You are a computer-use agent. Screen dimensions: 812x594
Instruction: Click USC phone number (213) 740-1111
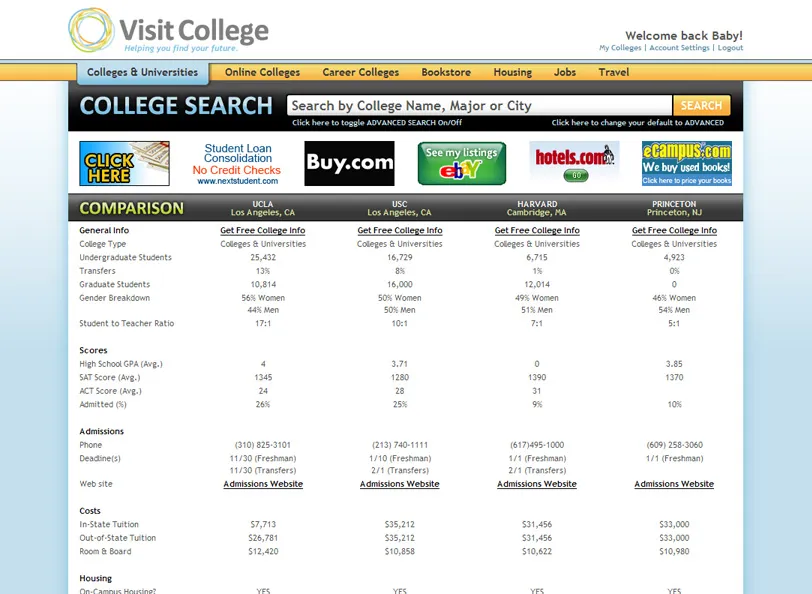400,445
